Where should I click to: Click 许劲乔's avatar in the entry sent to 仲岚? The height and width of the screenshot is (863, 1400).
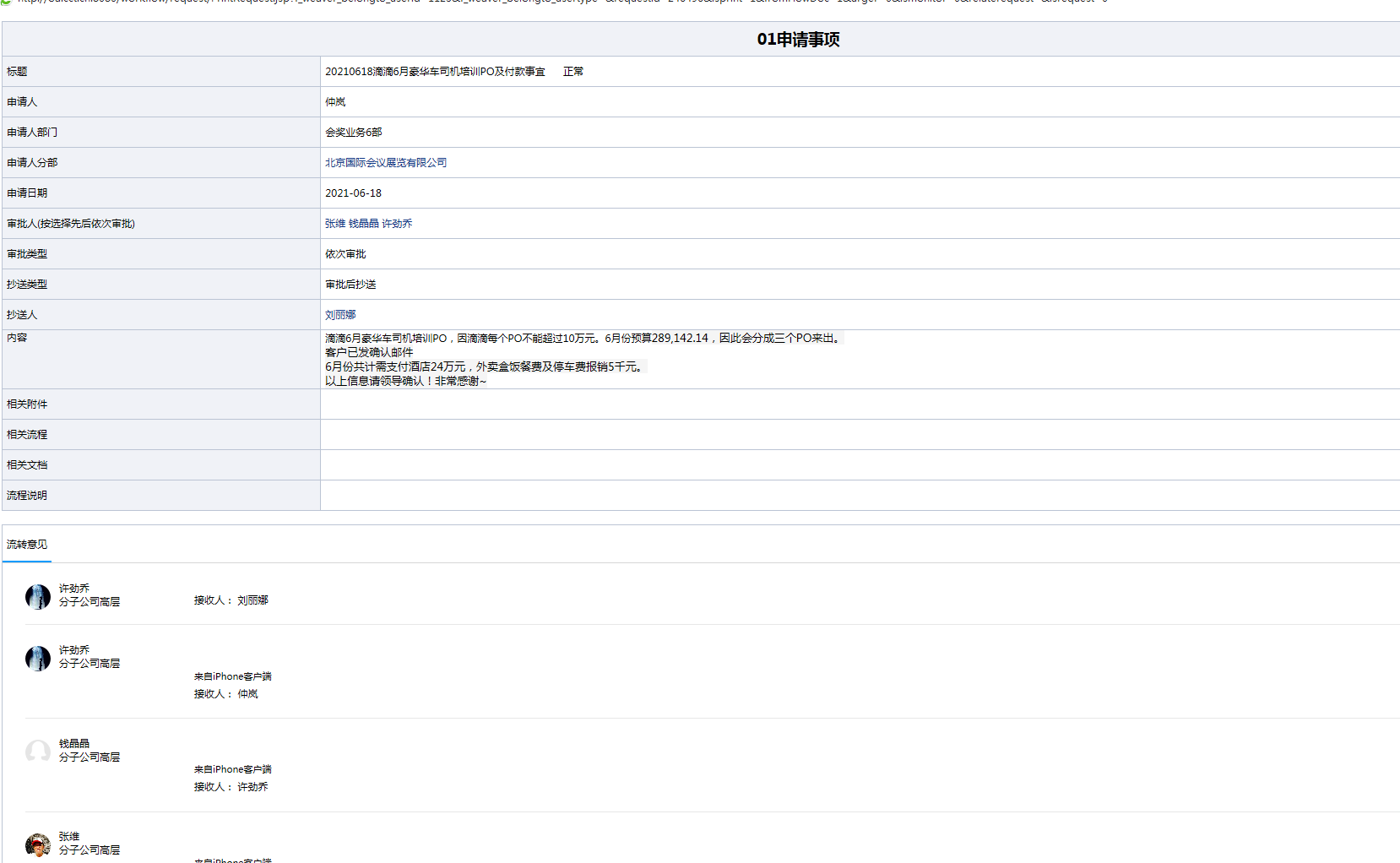tap(38, 659)
